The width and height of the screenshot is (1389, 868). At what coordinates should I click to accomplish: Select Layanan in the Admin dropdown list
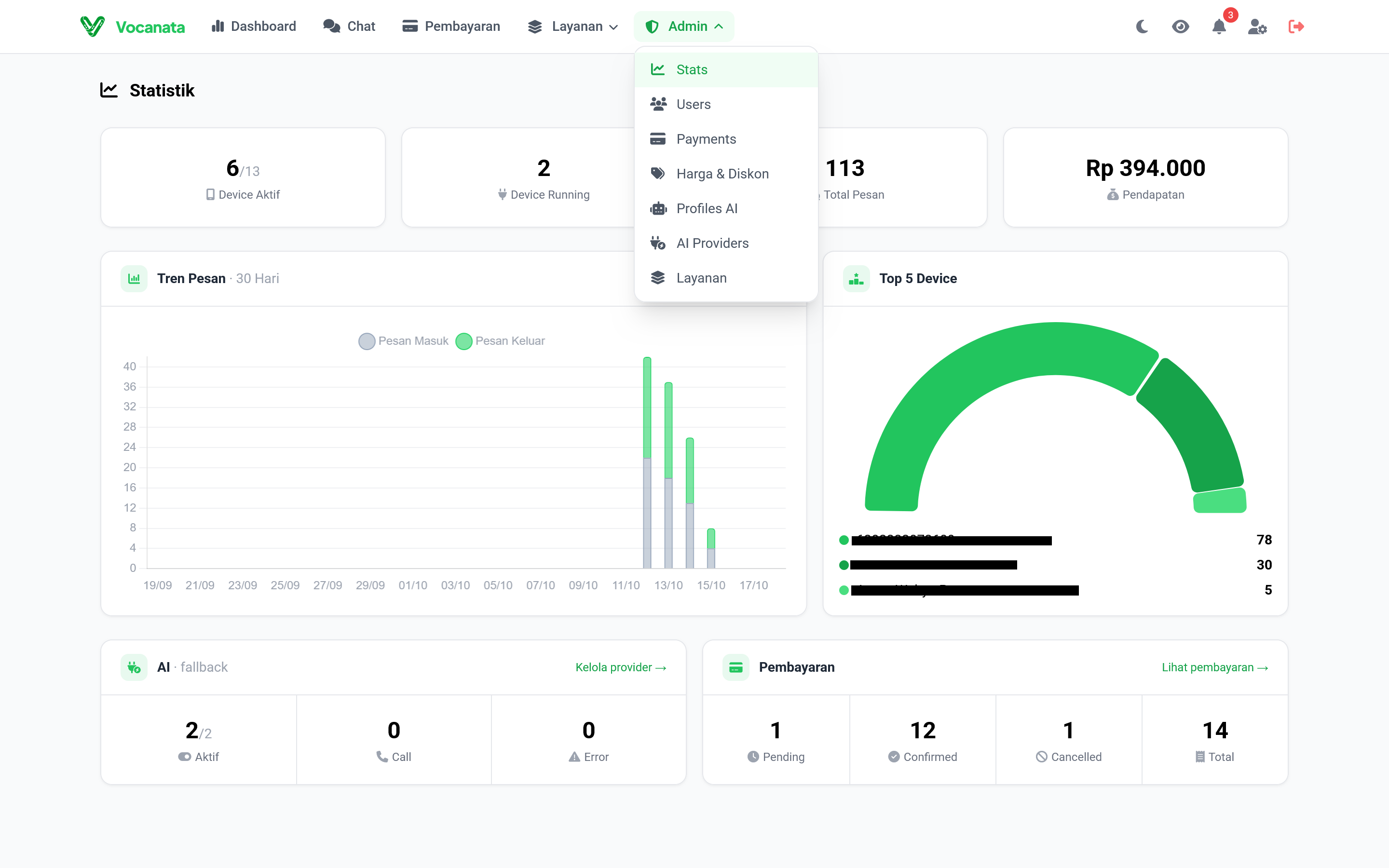pyautogui.click(x=726, y=278)
